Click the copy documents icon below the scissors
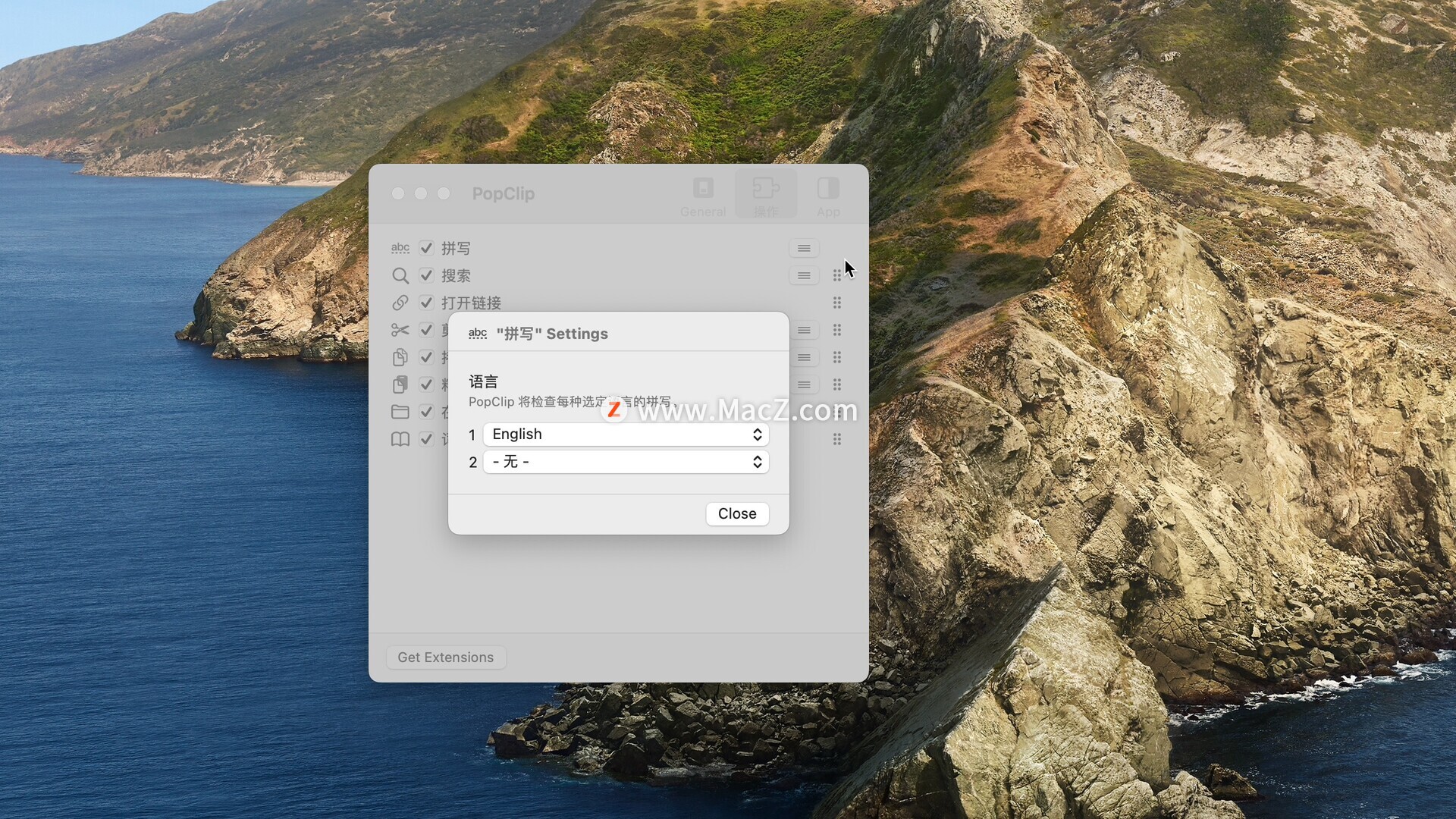Screen dimensions: 1456x819 (x=400, y=357)
